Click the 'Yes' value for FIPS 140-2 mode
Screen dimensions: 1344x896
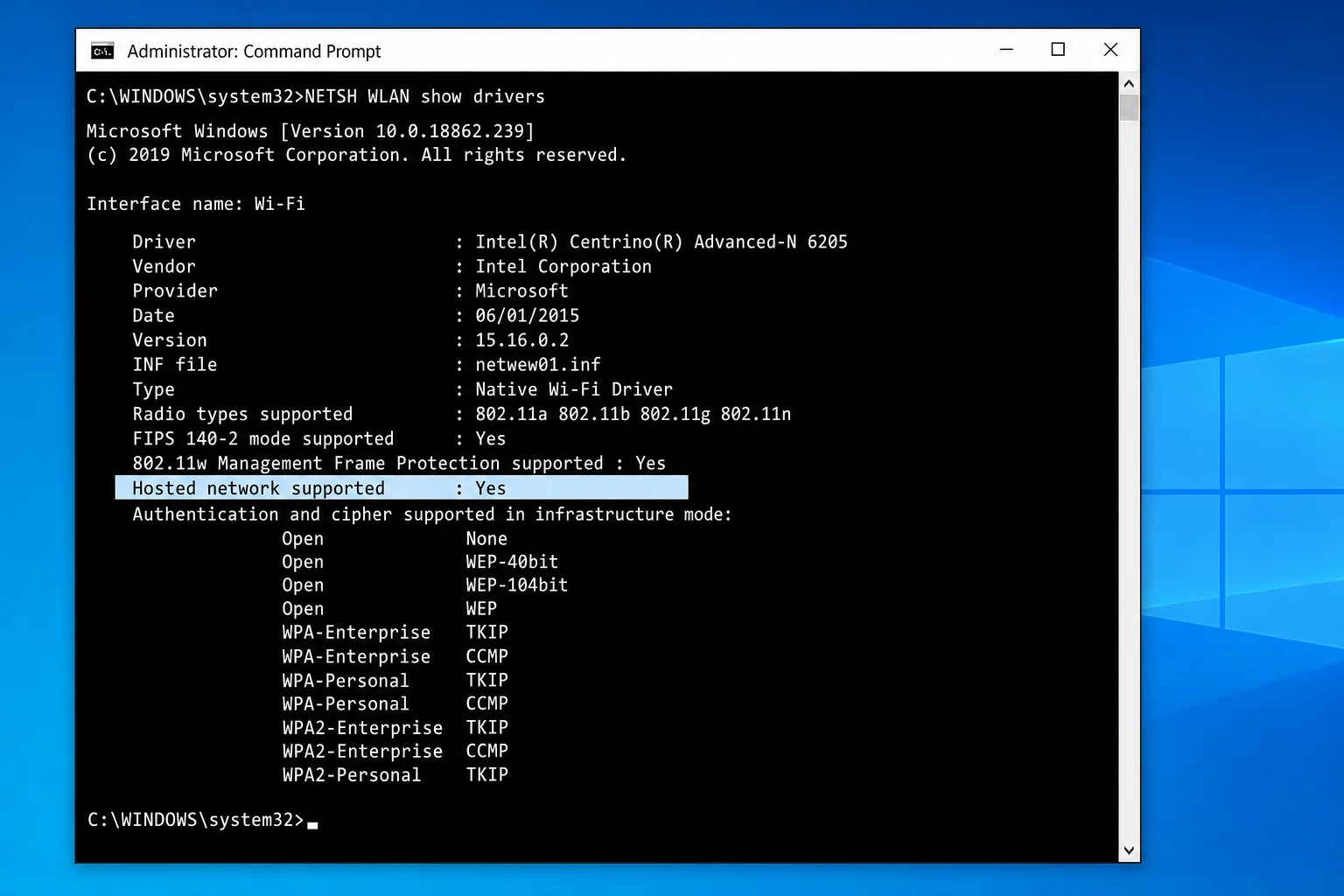pyautogui.click(x=491, y=438)
